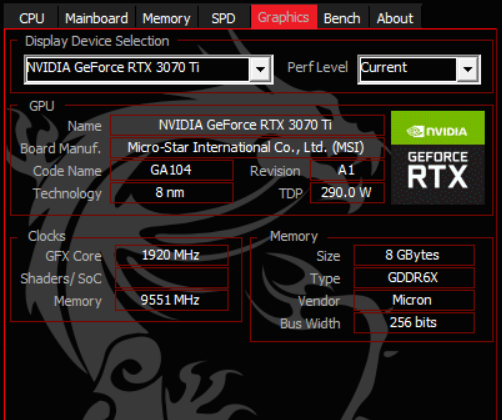This screenshot has width=502, height=420.
Task: Click the Technology label
Action: [x=67, y=194]
